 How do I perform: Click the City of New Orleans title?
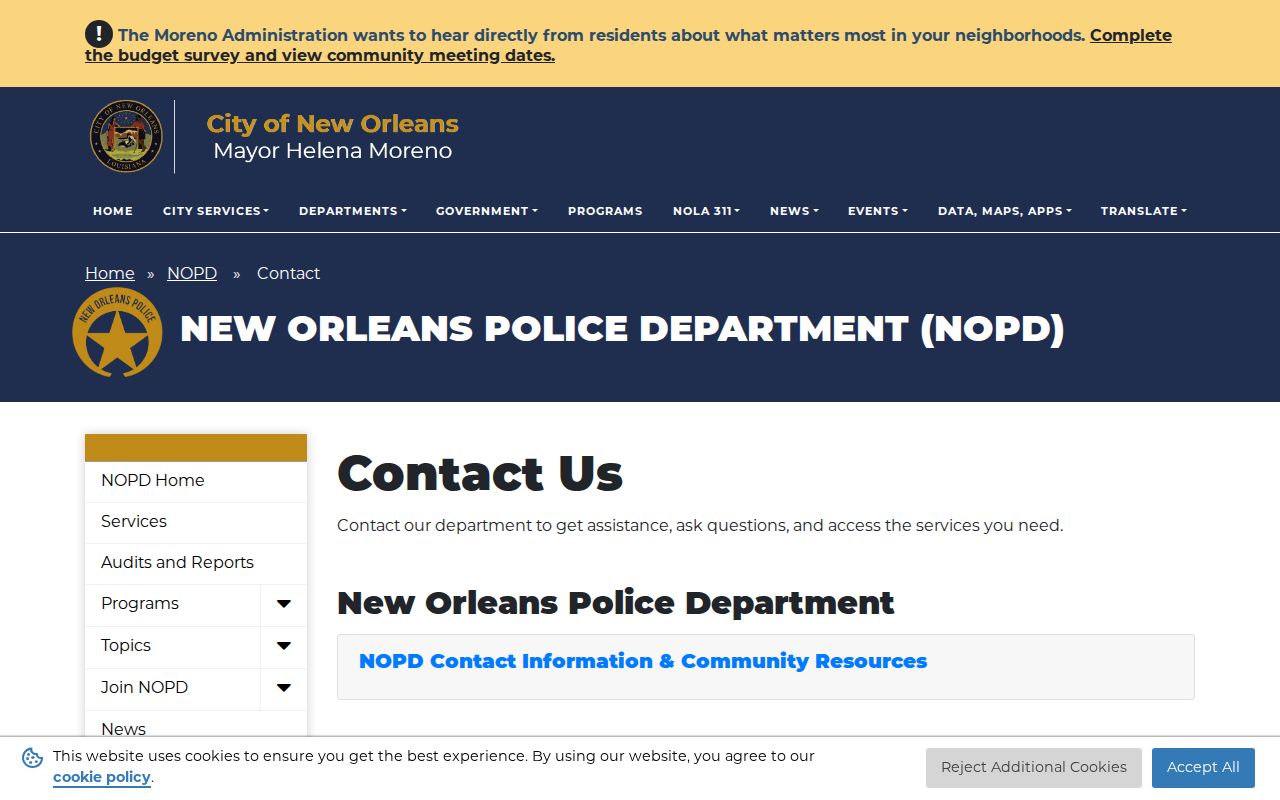(332, 124)
